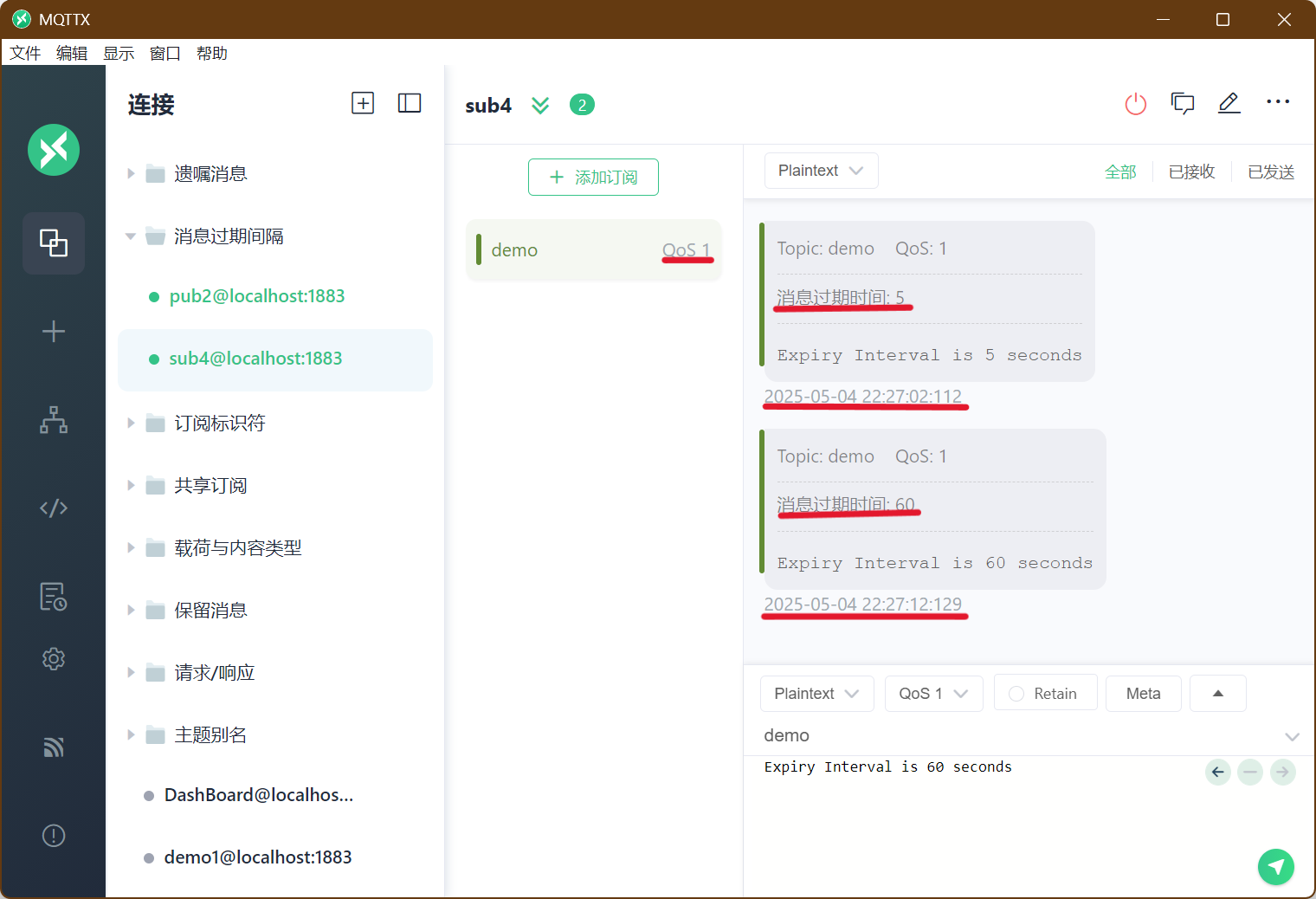Open the 文件 menu
Screen dimensions: 1316x899
[25, 53]
